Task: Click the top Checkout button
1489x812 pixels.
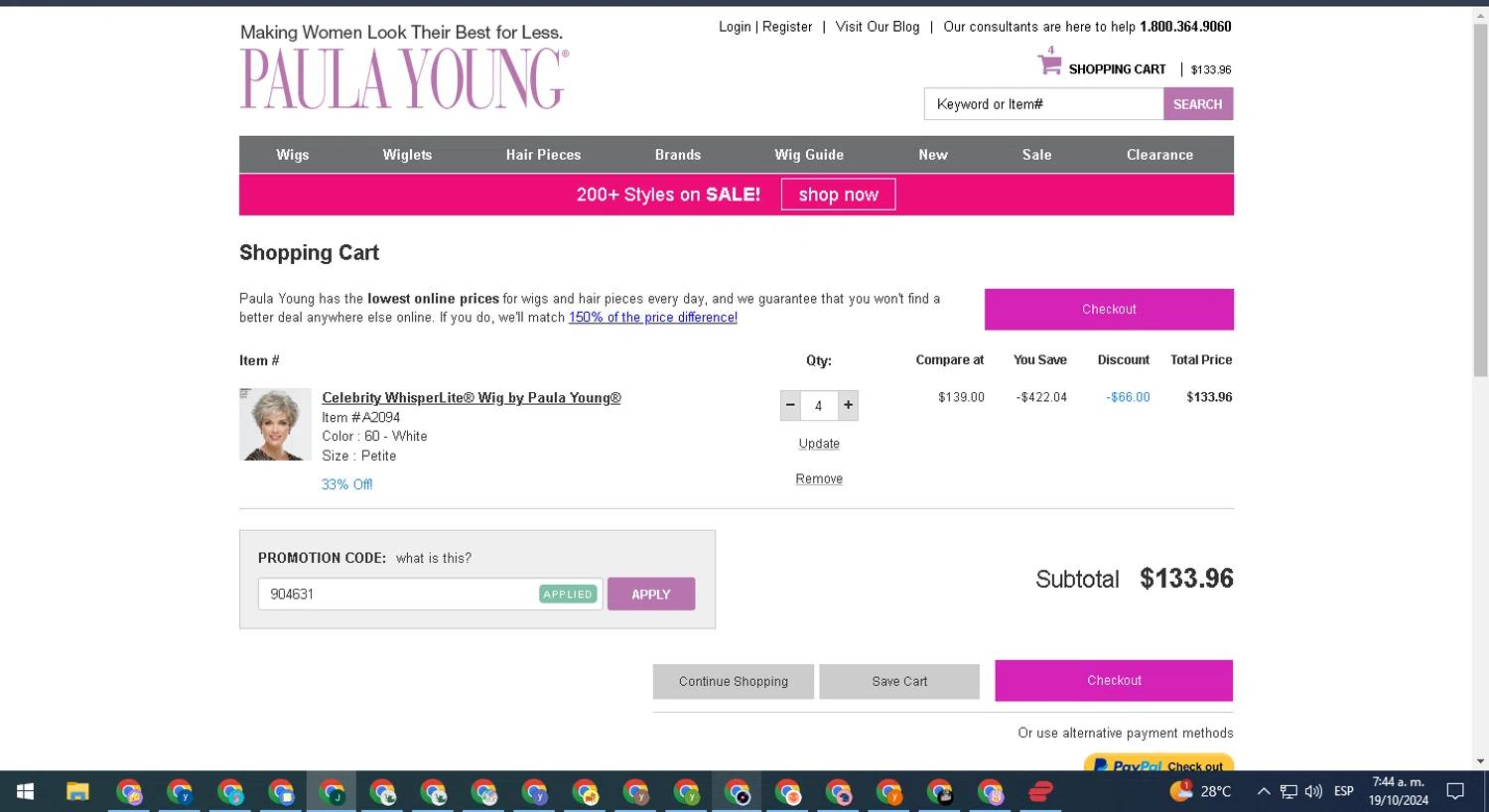Action: point(1109,310)
